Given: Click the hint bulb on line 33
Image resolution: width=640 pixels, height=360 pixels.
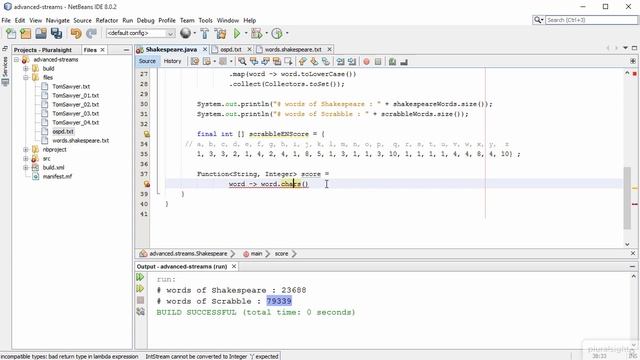Looking at the screenshot, I should (146, 134).
